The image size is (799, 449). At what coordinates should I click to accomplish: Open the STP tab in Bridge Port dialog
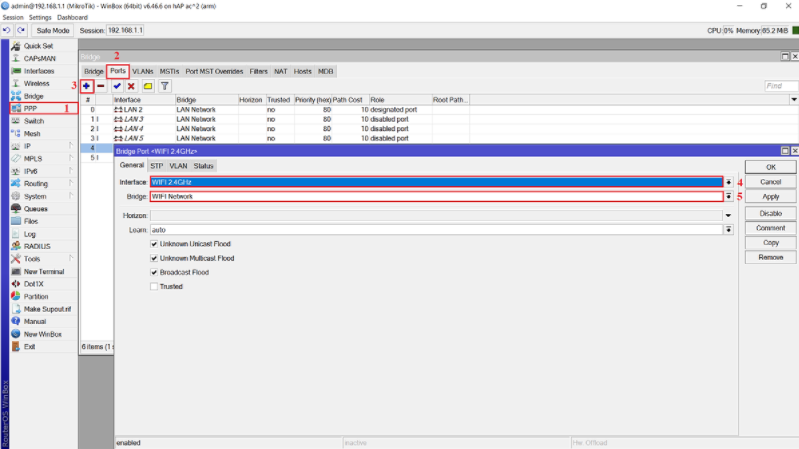click(157, 165)
